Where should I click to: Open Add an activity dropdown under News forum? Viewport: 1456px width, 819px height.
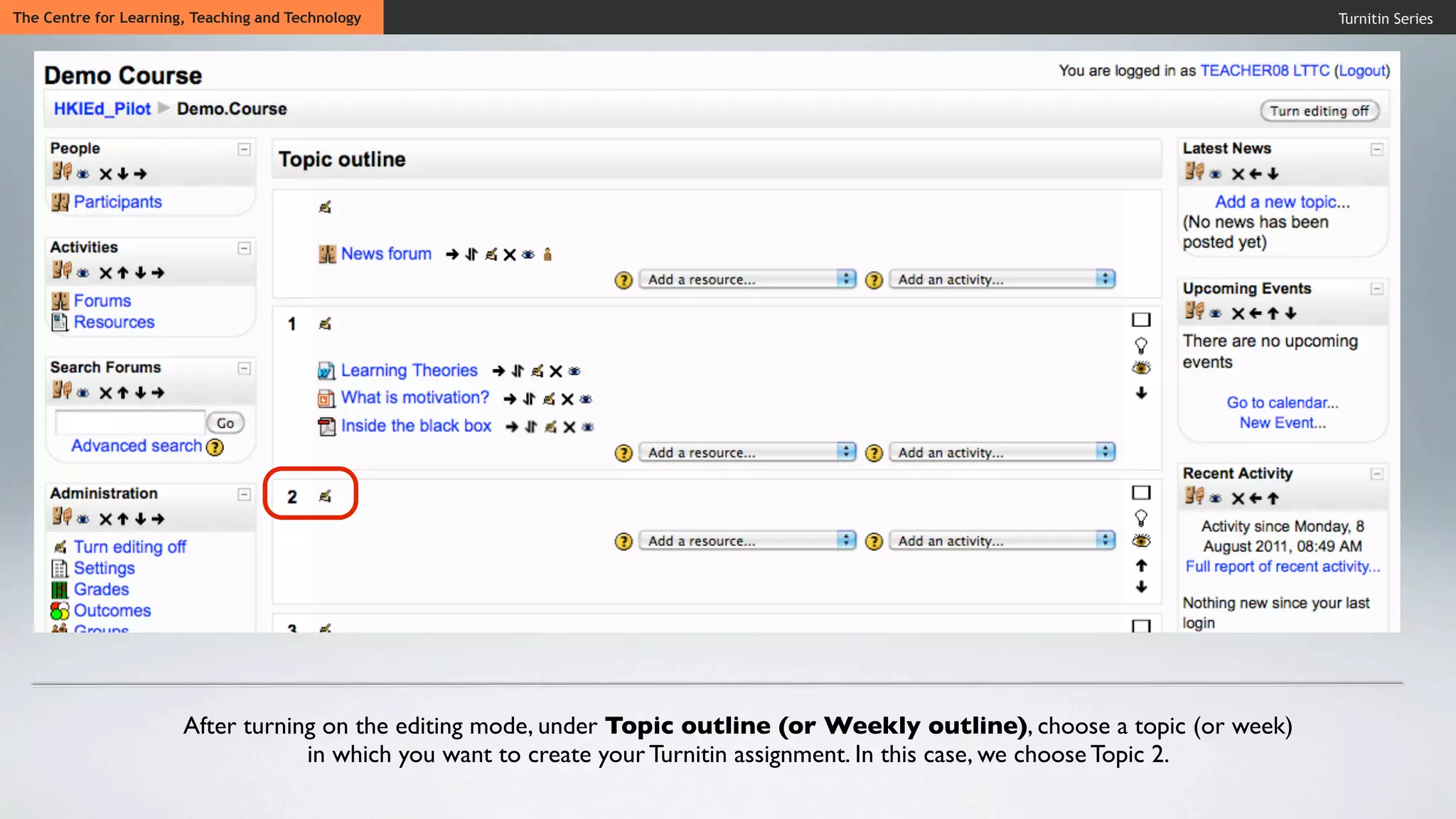tap(1002, 279)
